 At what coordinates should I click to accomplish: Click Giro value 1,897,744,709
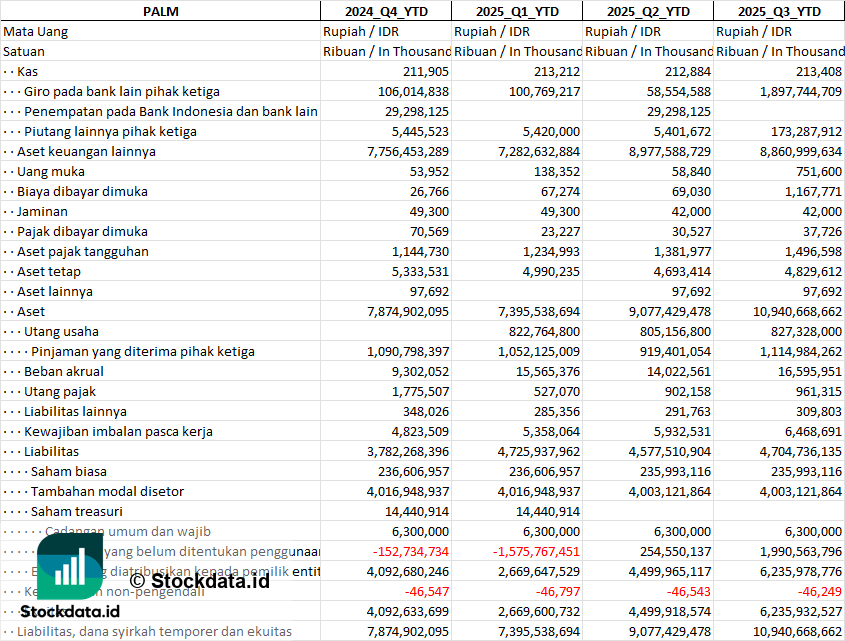tap(800, 92)
